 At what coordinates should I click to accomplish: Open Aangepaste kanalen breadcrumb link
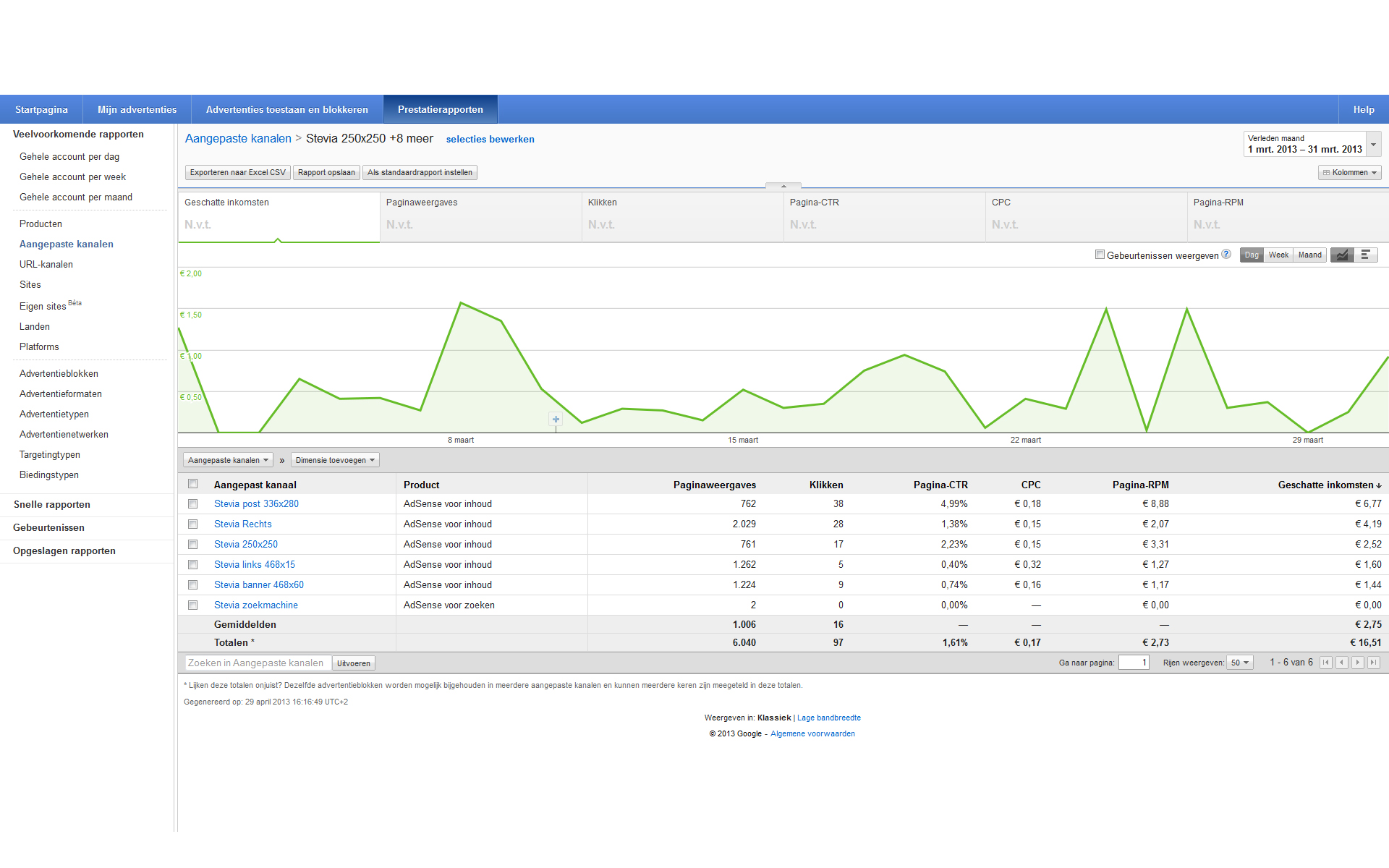[x=238, y=138]
